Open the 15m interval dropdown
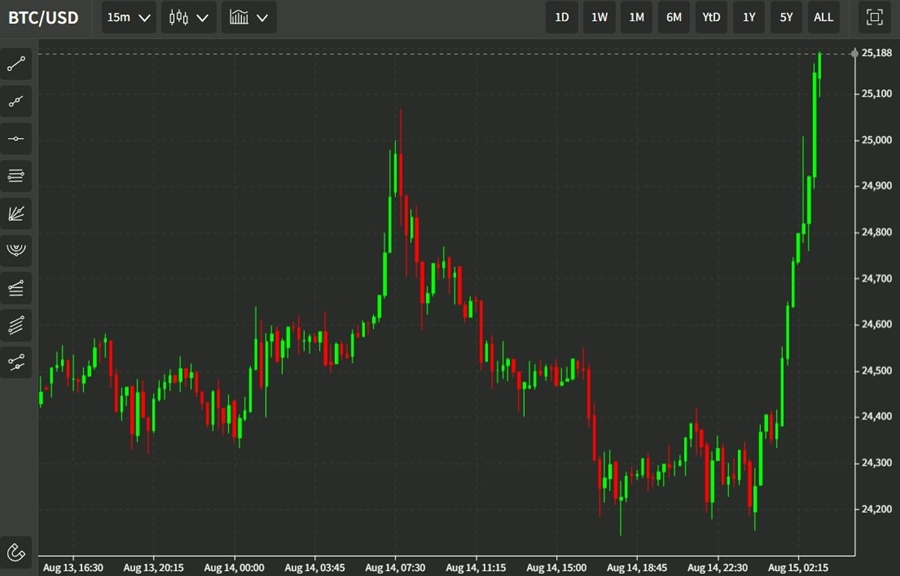Viewport: 900px width, 576px height. click(129, 17)
